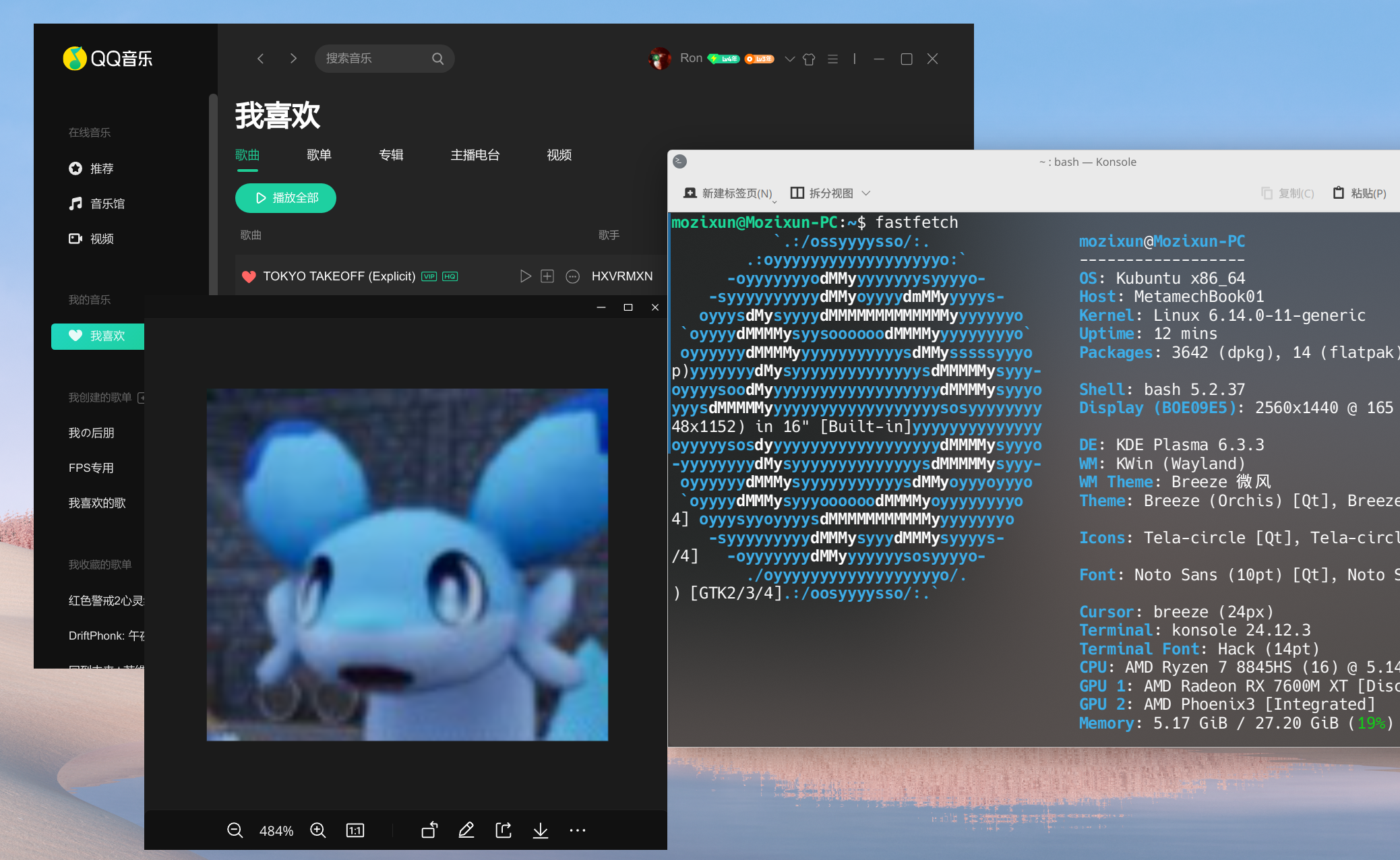Image resolution: width=1400 pixels, height=860 pixels.
Task: Open the 我喜欢的歌 playlist
Action: pos(97,503)
